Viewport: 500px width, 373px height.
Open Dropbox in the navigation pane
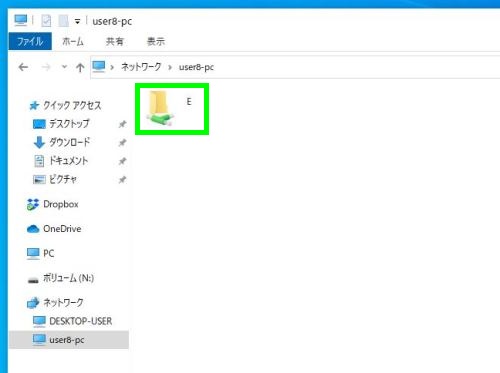pyautogui.click(x=53, y=204)
